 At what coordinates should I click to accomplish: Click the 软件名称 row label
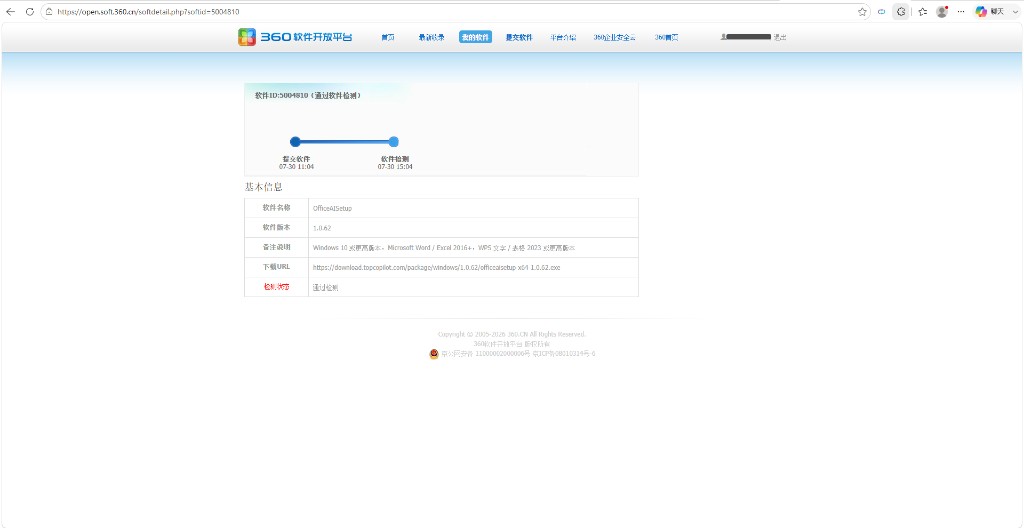tap(276, 208)
